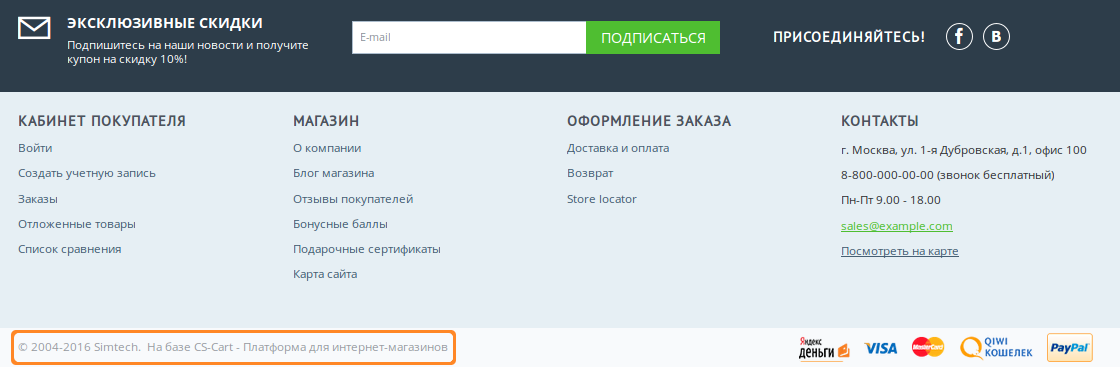This screenshot has height=385, width=1120.
Task: Open the Отложенные товары link
Action: (x=76, y=224)
